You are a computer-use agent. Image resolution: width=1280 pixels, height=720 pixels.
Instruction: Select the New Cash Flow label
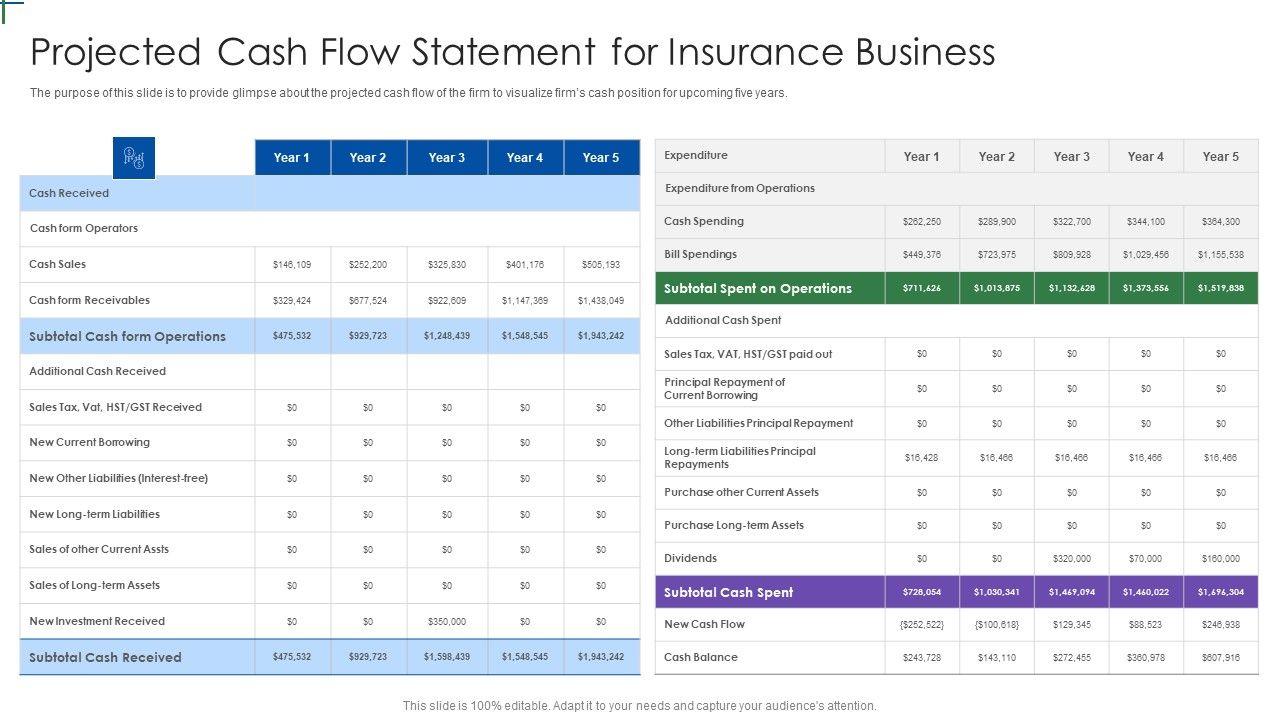(x=704, y=624)
